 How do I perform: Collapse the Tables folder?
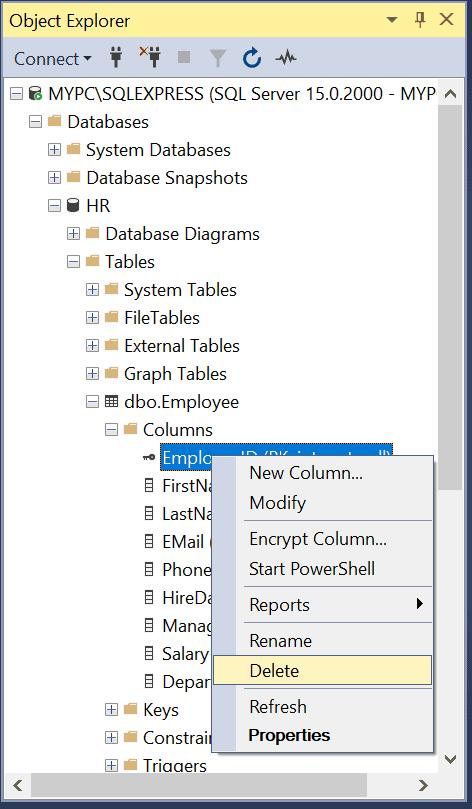pyautogui.click(x=73, y=262)
